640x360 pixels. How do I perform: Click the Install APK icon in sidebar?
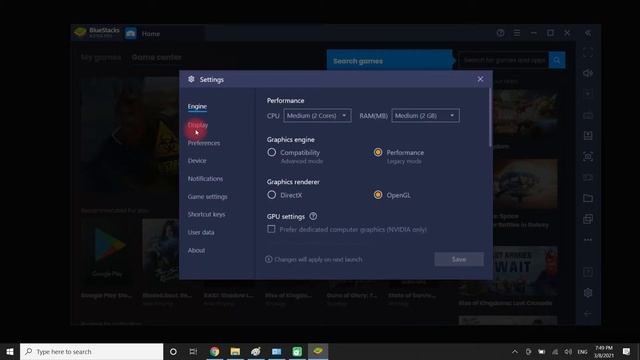(x=588, y=136)
